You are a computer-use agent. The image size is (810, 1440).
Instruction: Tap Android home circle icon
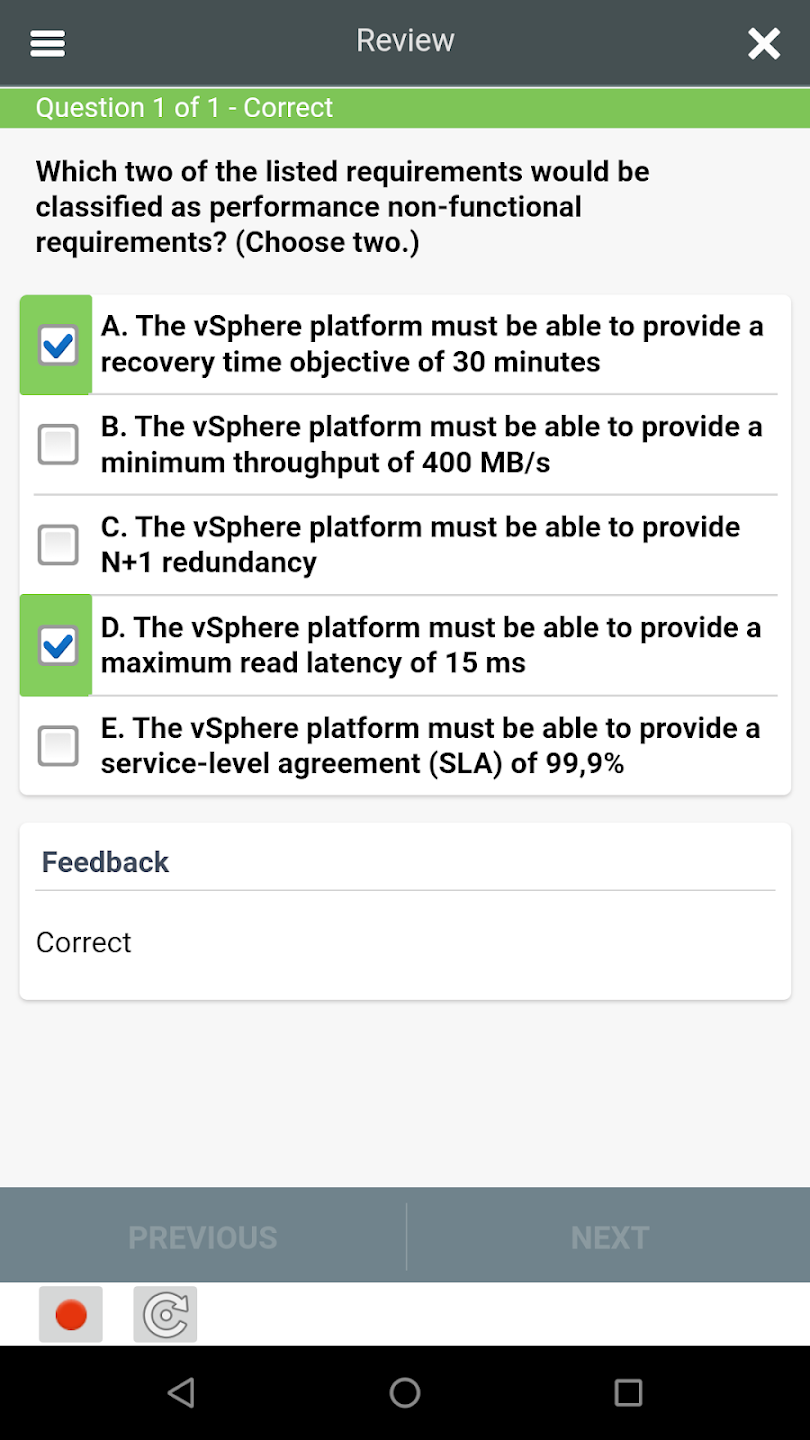[405, 1392]
